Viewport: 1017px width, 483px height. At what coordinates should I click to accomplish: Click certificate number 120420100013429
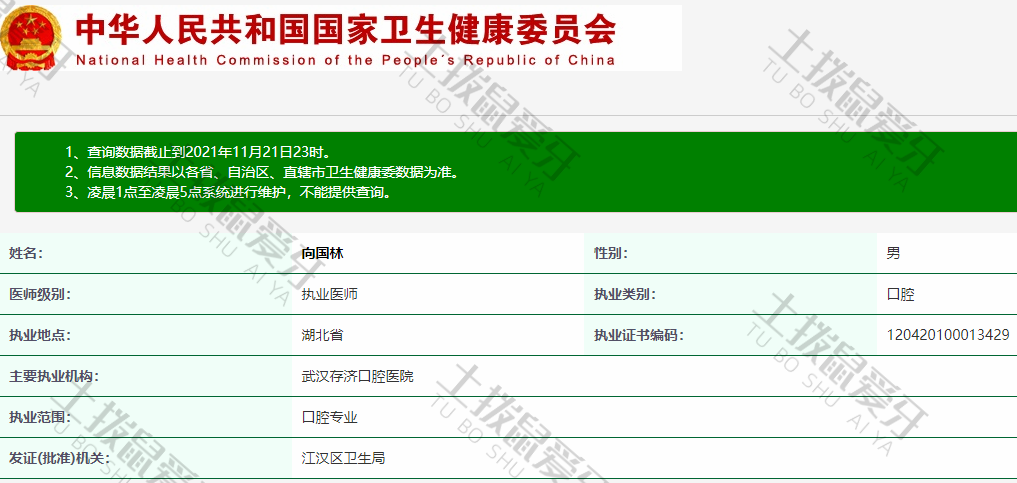[948, 335]
